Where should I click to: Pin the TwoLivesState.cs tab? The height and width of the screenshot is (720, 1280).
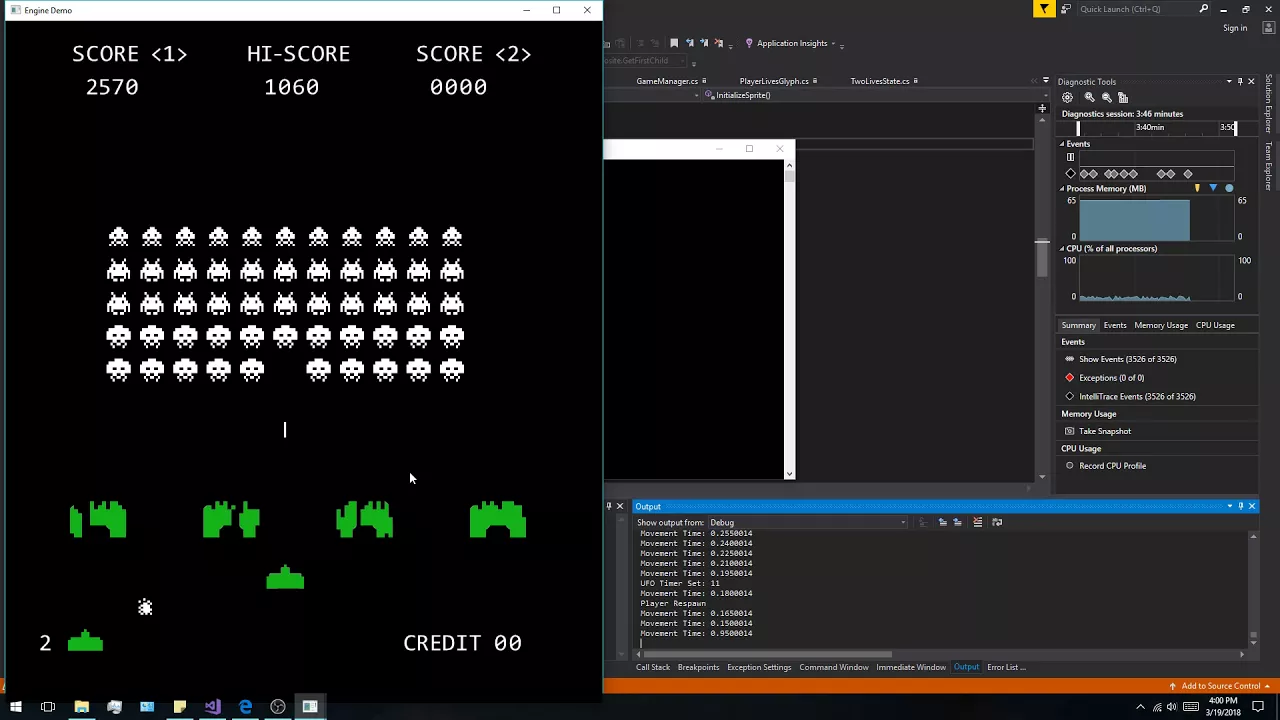pos(916,81)
